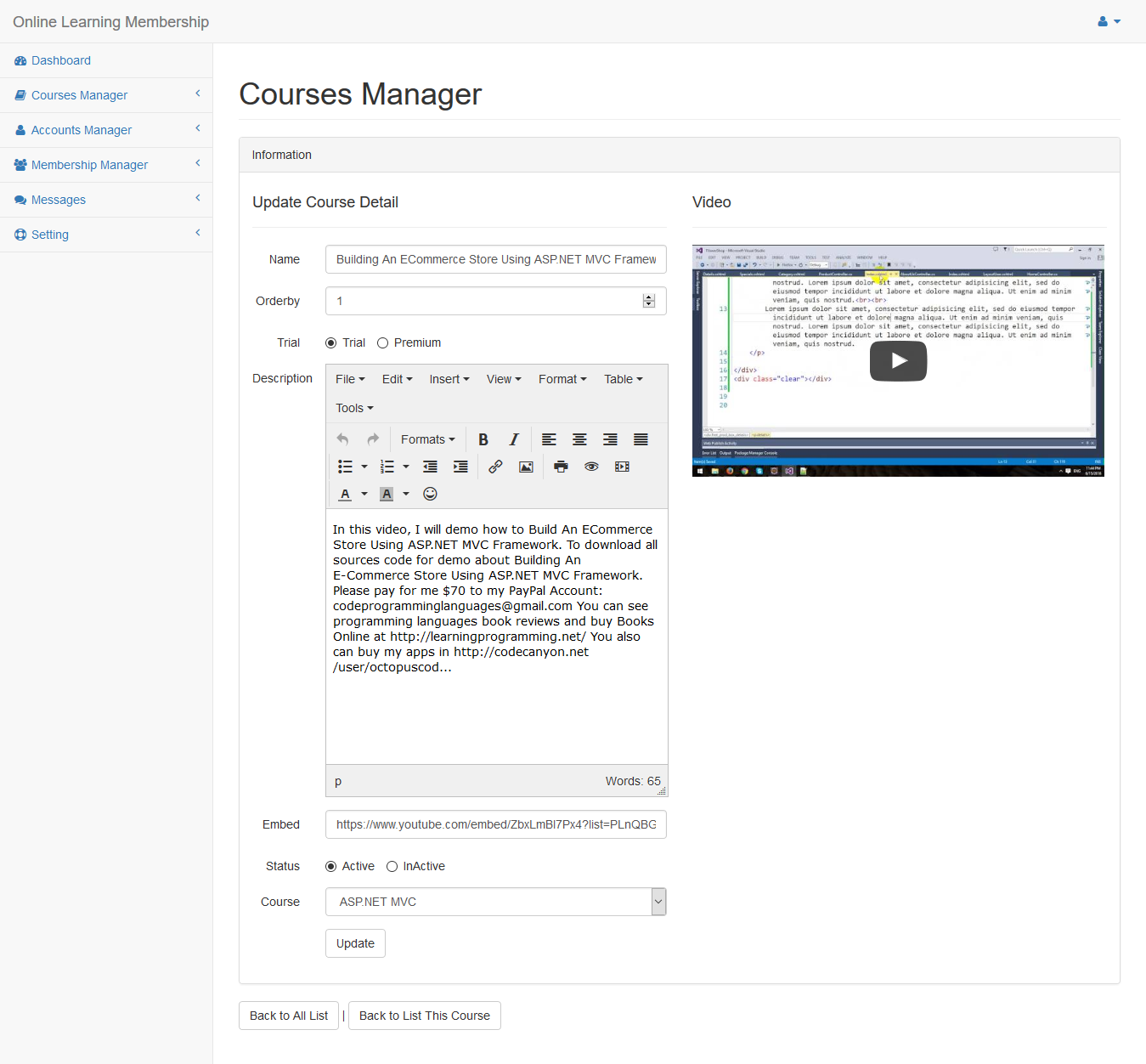Screen dimensions: 1146x1064
Task: Open the background color picker arrow
Action: [x=406, y=494]
